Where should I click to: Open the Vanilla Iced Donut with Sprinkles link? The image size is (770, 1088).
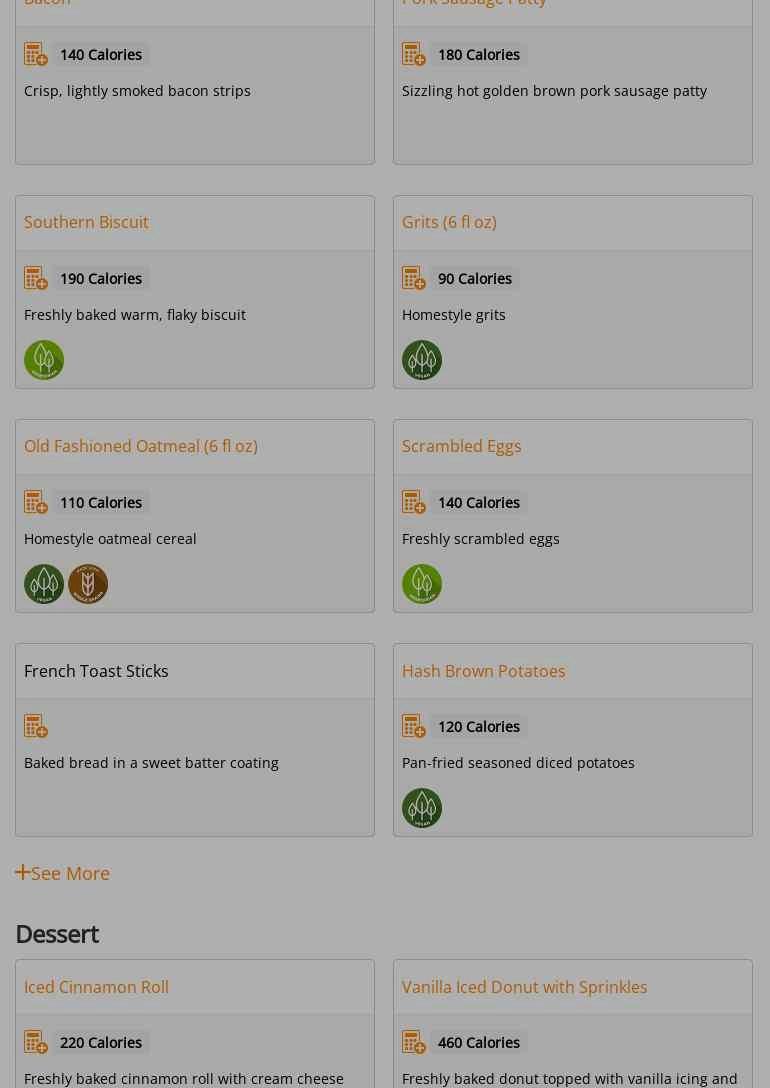(524, 987)
